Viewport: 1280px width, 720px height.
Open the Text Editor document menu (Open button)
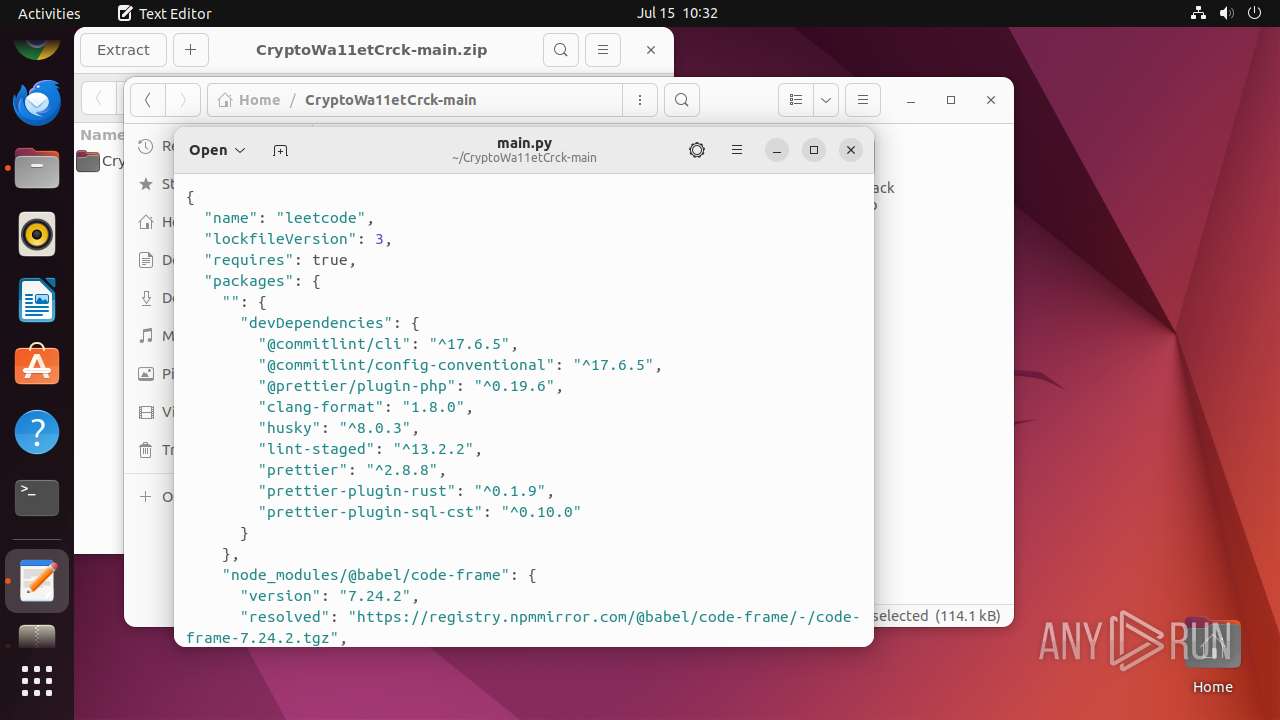217,150
